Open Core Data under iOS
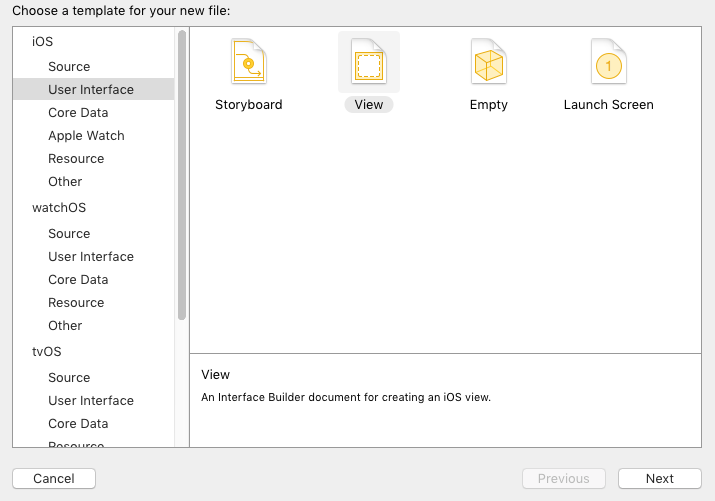 coord(78,112)
